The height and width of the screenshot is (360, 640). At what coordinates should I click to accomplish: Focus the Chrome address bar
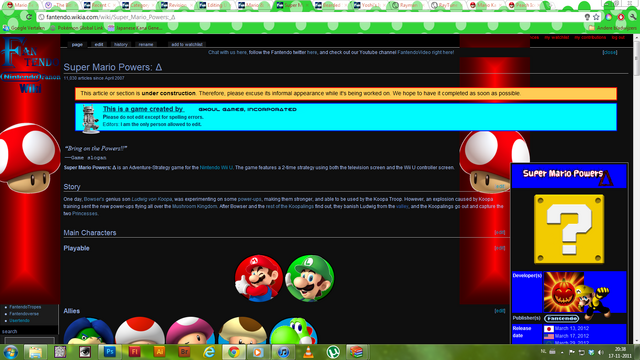[x=310, y=17]
